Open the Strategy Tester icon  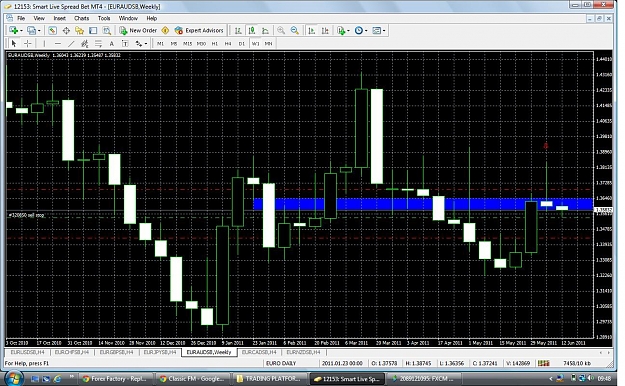(x=107, y=30)
